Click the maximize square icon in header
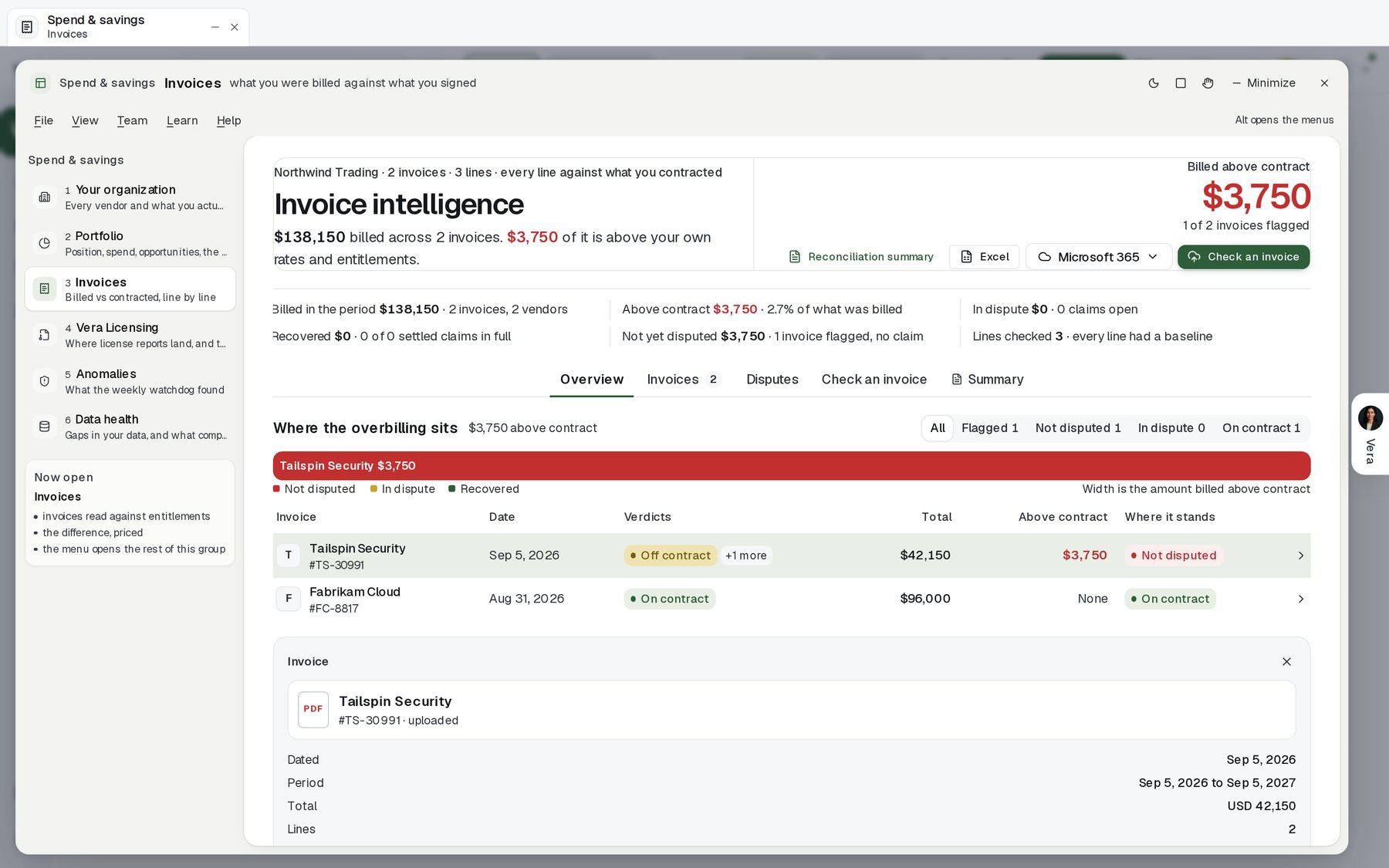The width and height of the screenshot is (1389, 868). point(1181,83)
